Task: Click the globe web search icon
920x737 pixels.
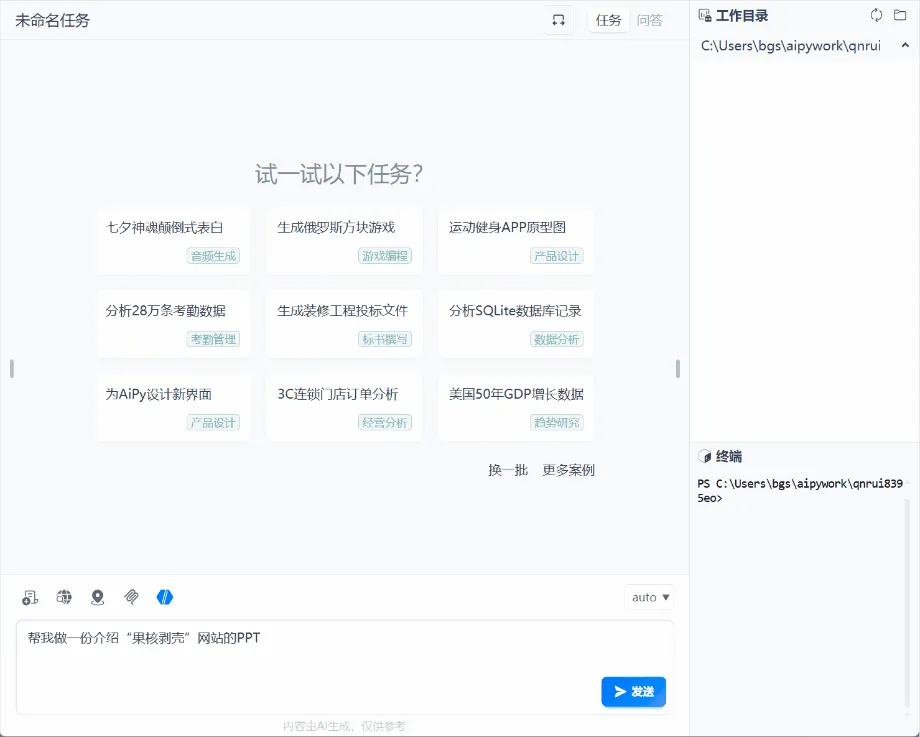Action: [x=64, y=597]
